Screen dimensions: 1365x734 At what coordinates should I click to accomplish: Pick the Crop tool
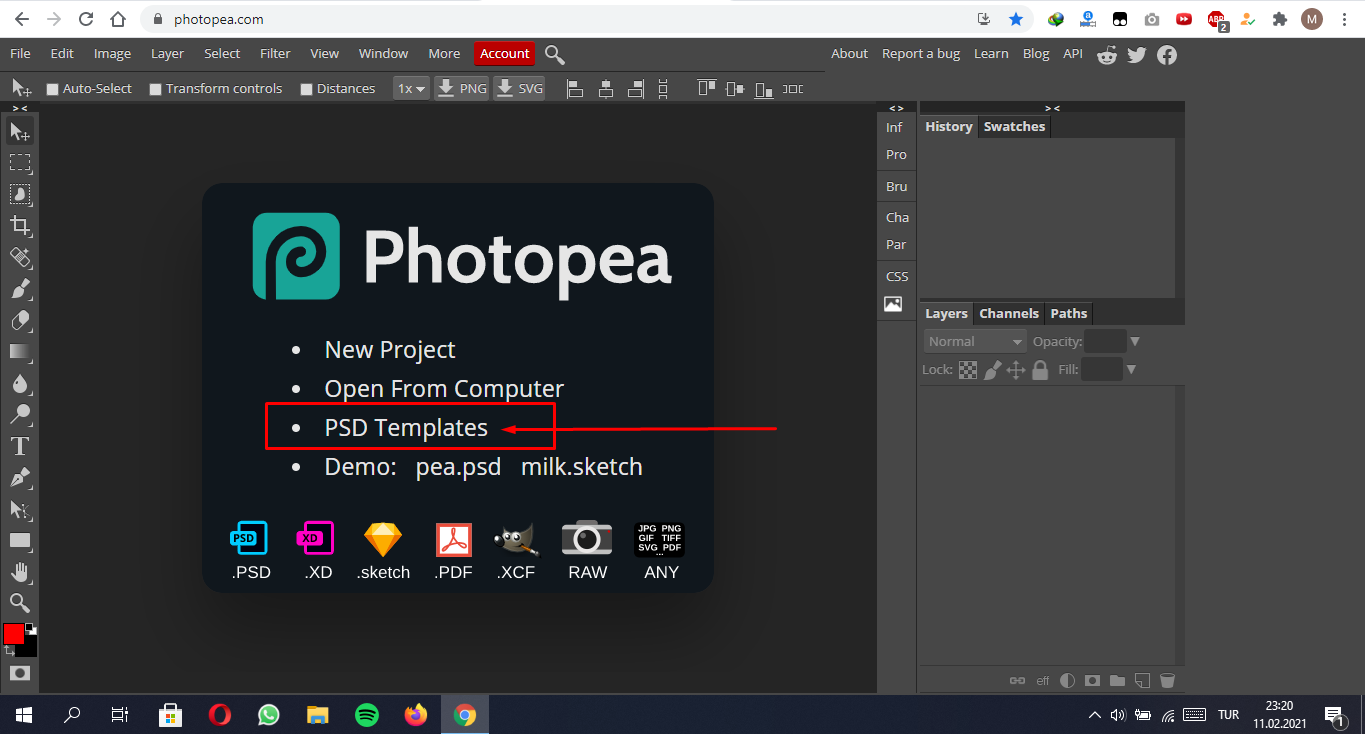20,225
